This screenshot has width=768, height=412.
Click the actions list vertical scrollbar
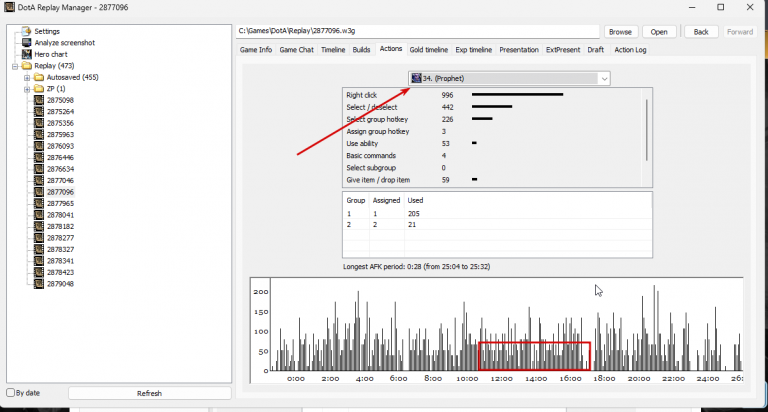pyautogui.click(x=647, y=130)
